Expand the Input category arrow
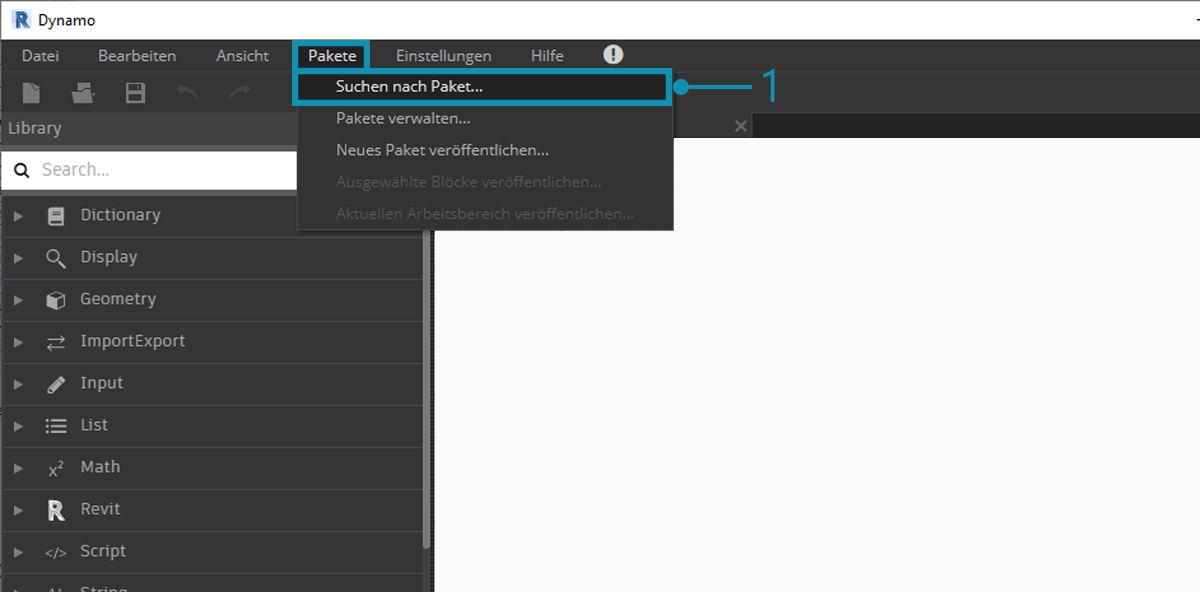This screenshot has width=1200, height=592. pos(18,383)
